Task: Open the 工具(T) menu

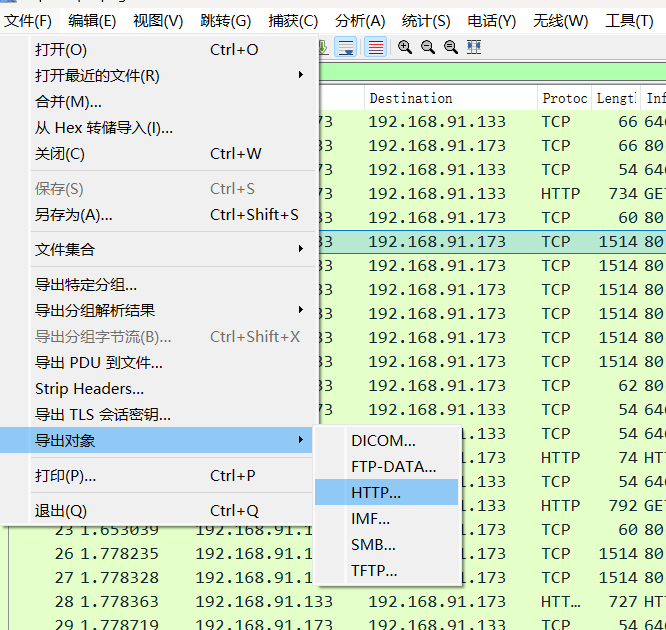Action: [x=629, y=21]
